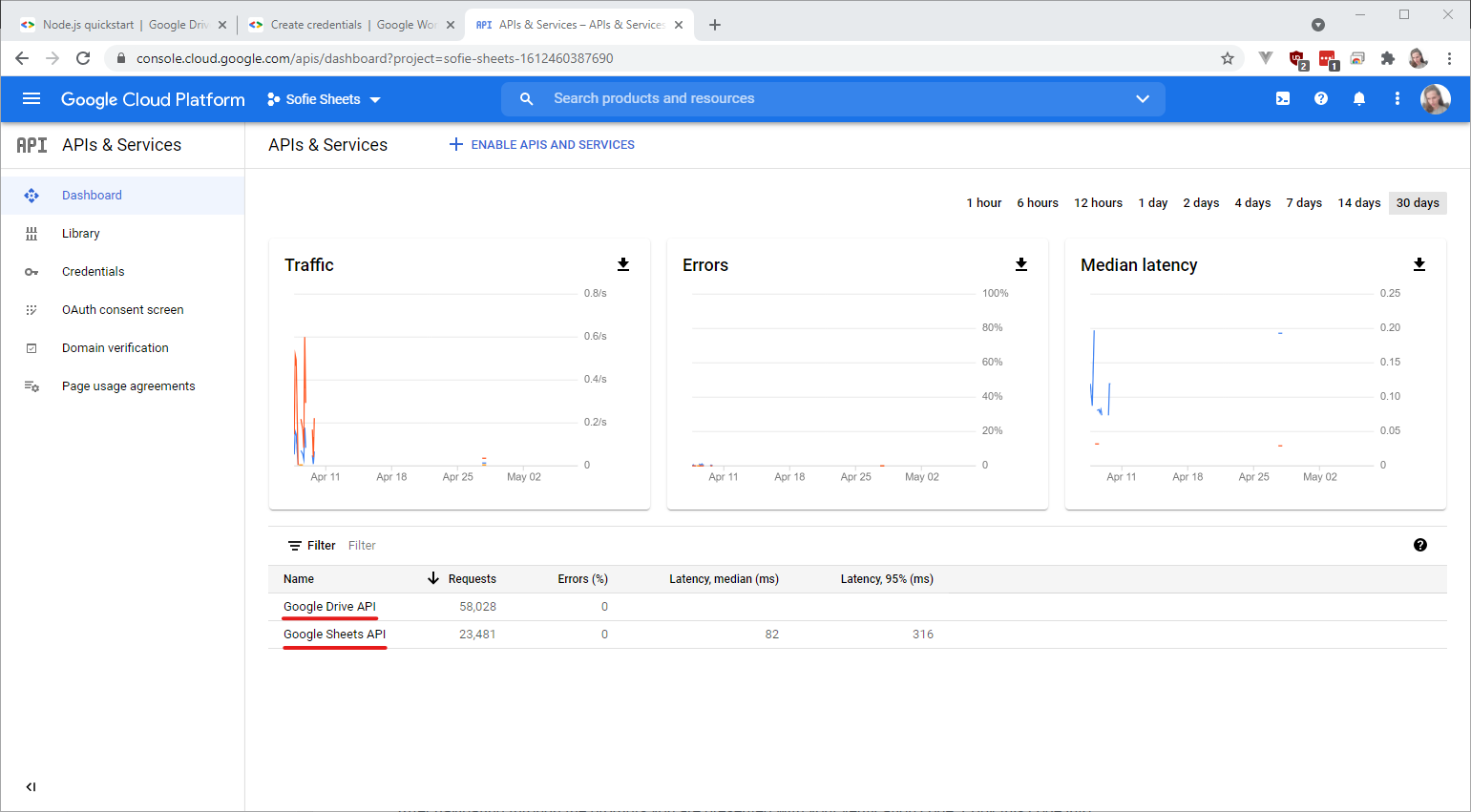This screenshot has width=1471, height=812.
Task: Open Chrome's three-dot menu
Action: point(1449,58)
